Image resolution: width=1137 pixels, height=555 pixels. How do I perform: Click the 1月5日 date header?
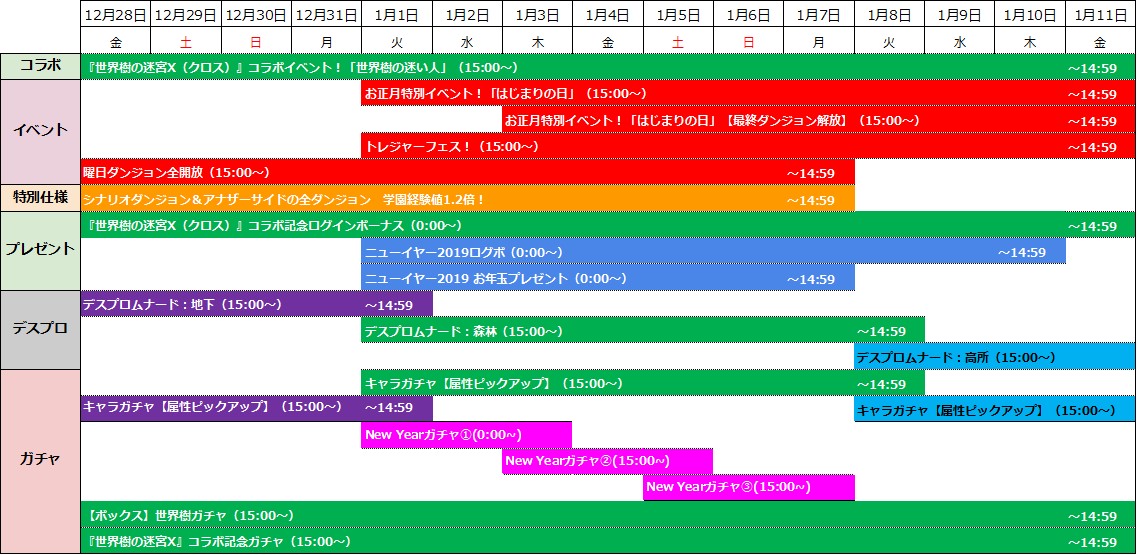(x=678, y=15)
